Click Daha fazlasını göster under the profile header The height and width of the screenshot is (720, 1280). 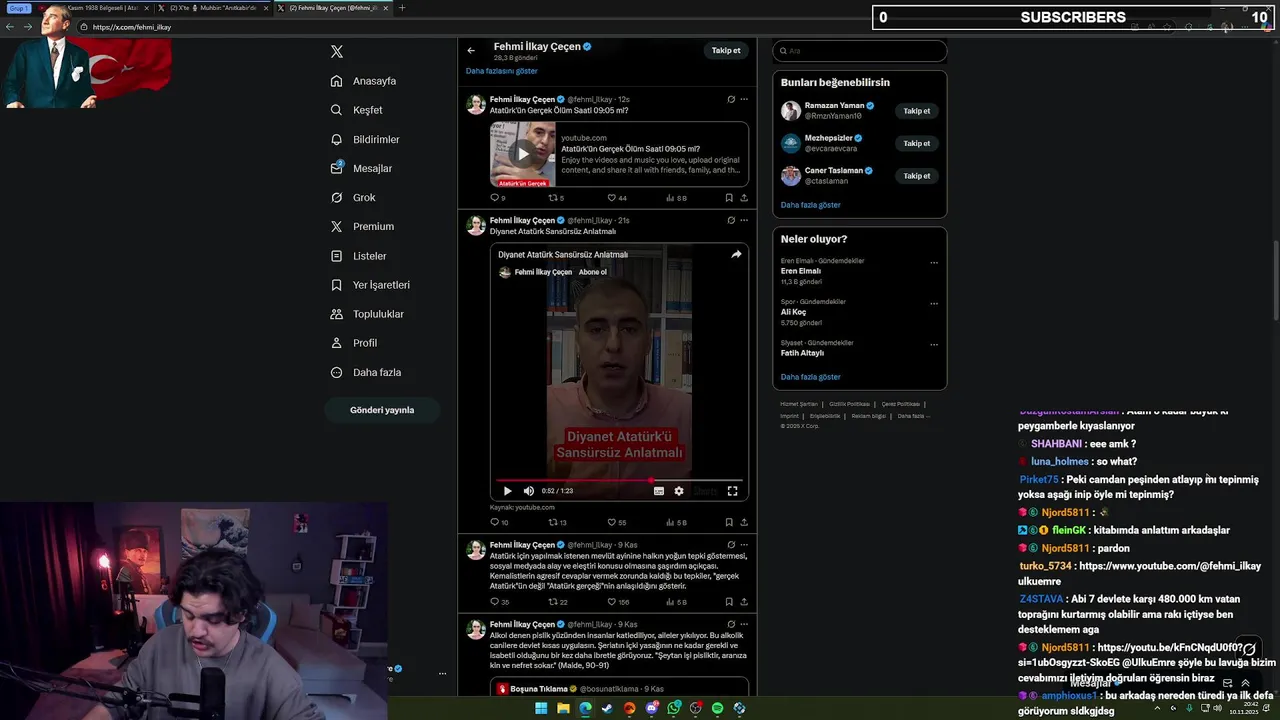point(502,71)
